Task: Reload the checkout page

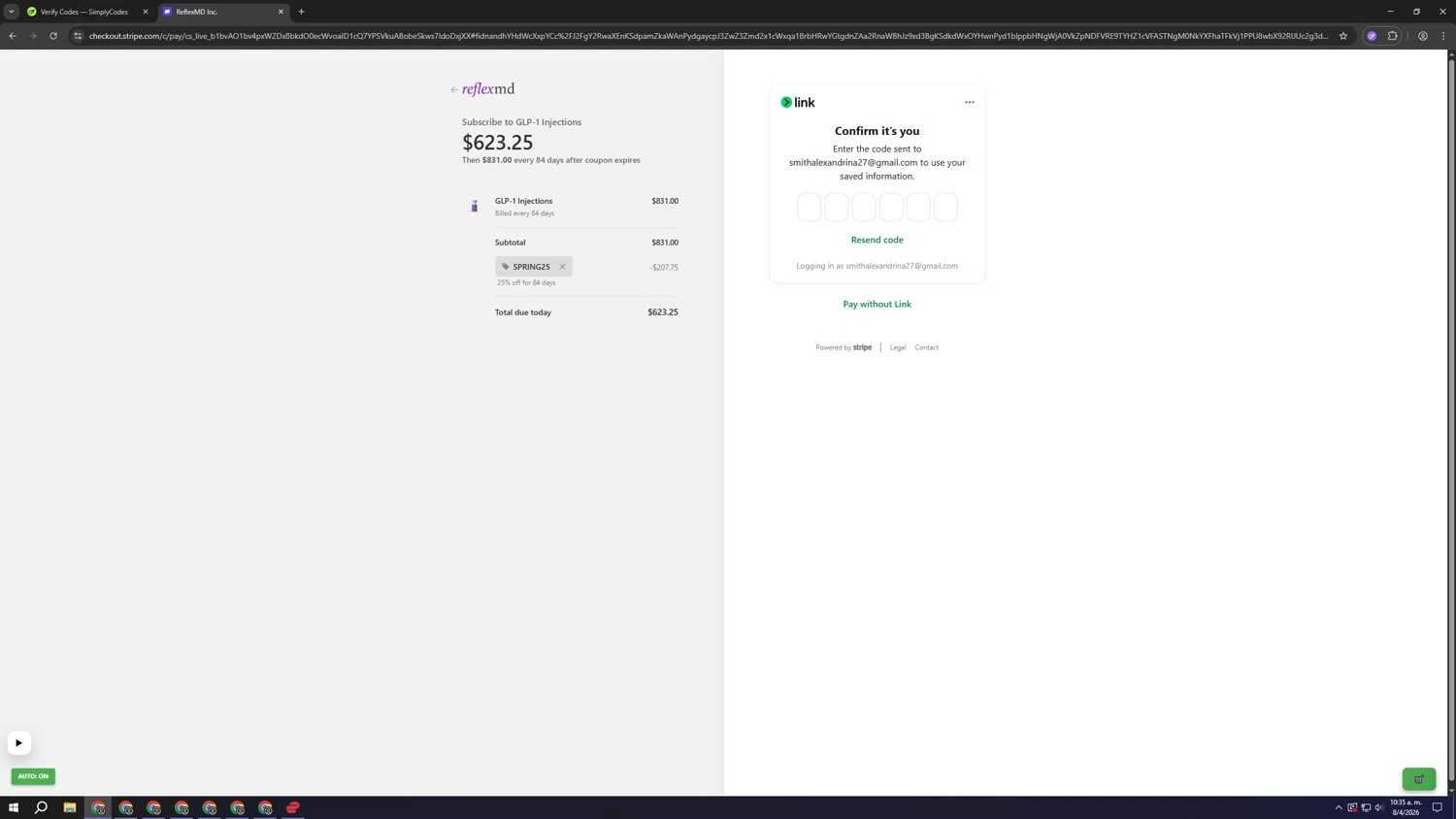Action: tap(53, 36)
